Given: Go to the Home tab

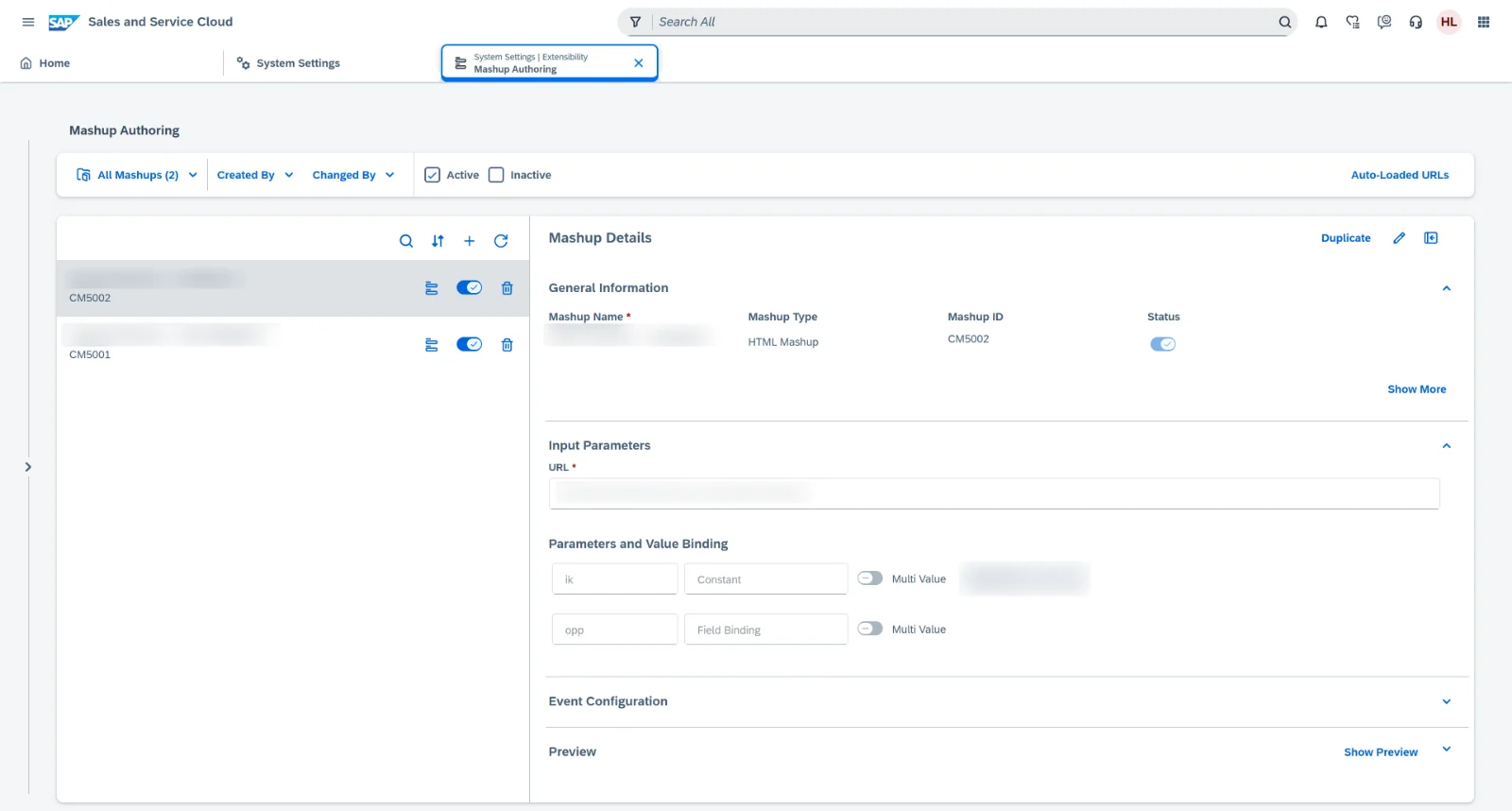Looking at the screenshot, I should pos(45,63).
